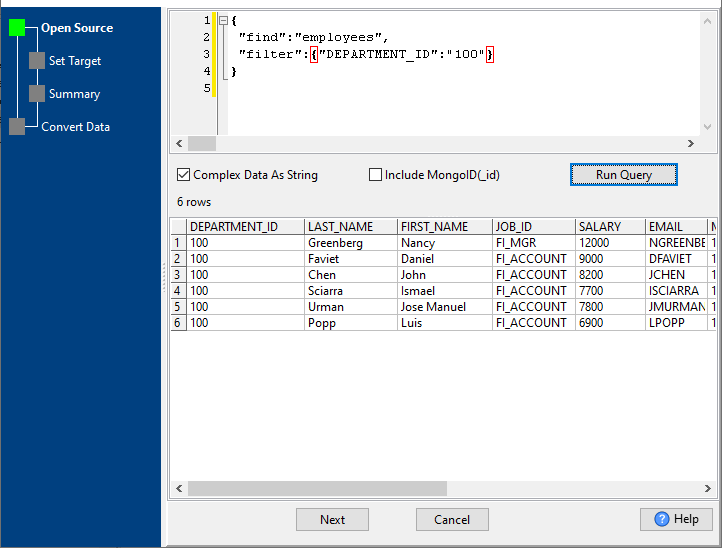
Task: Click the "filter" line in the query editor
Action: click(366, 54)
